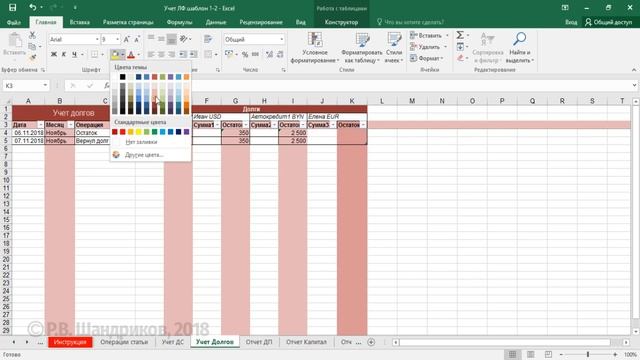Decrease font size with the smaller A icon
The height and width of the screenshot is (360, 640).
point(137,39)
